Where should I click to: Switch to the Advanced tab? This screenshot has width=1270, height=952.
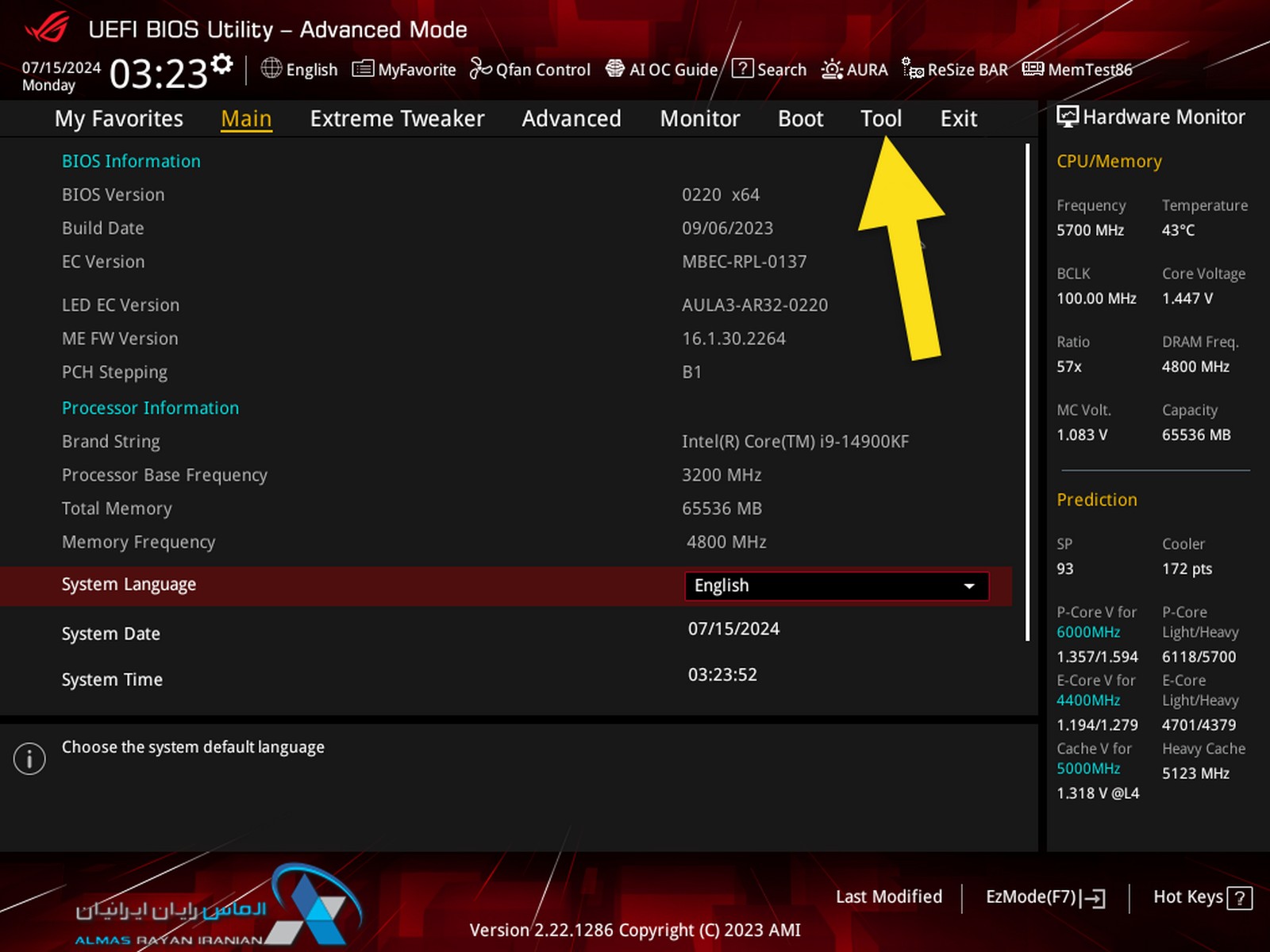(571, 119)
